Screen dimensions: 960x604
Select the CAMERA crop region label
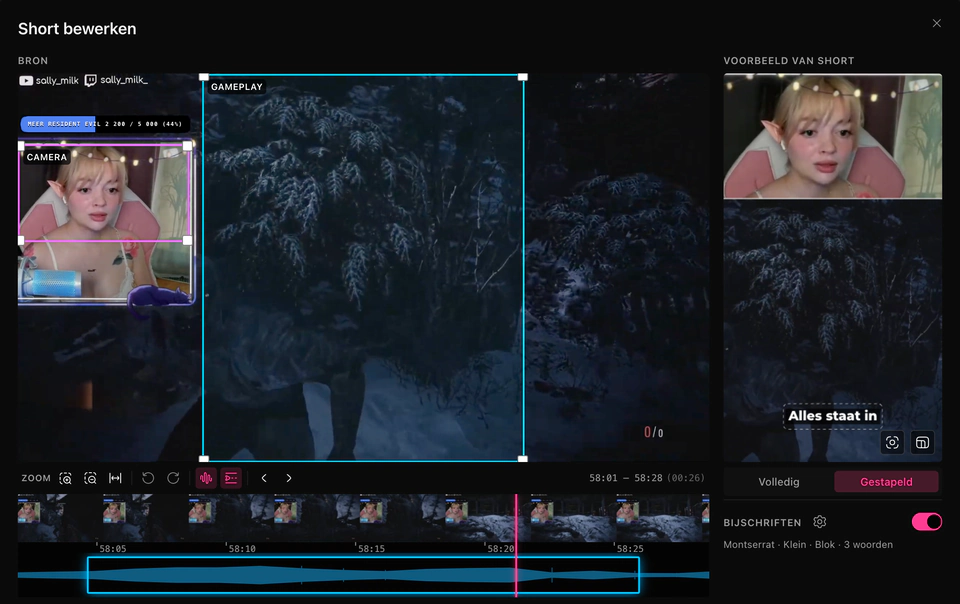[47, 157]
